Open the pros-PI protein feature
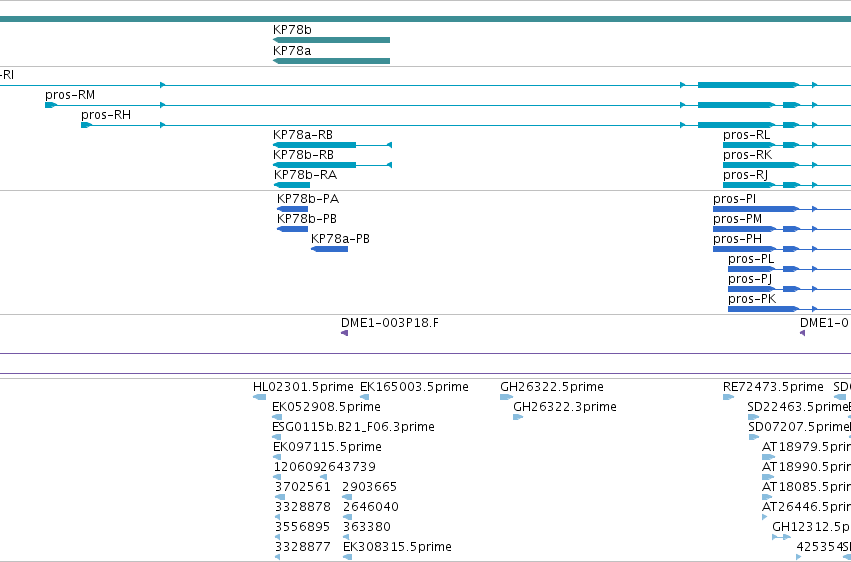The width and height of the screenshot is (851, 562). coord(782,209)
